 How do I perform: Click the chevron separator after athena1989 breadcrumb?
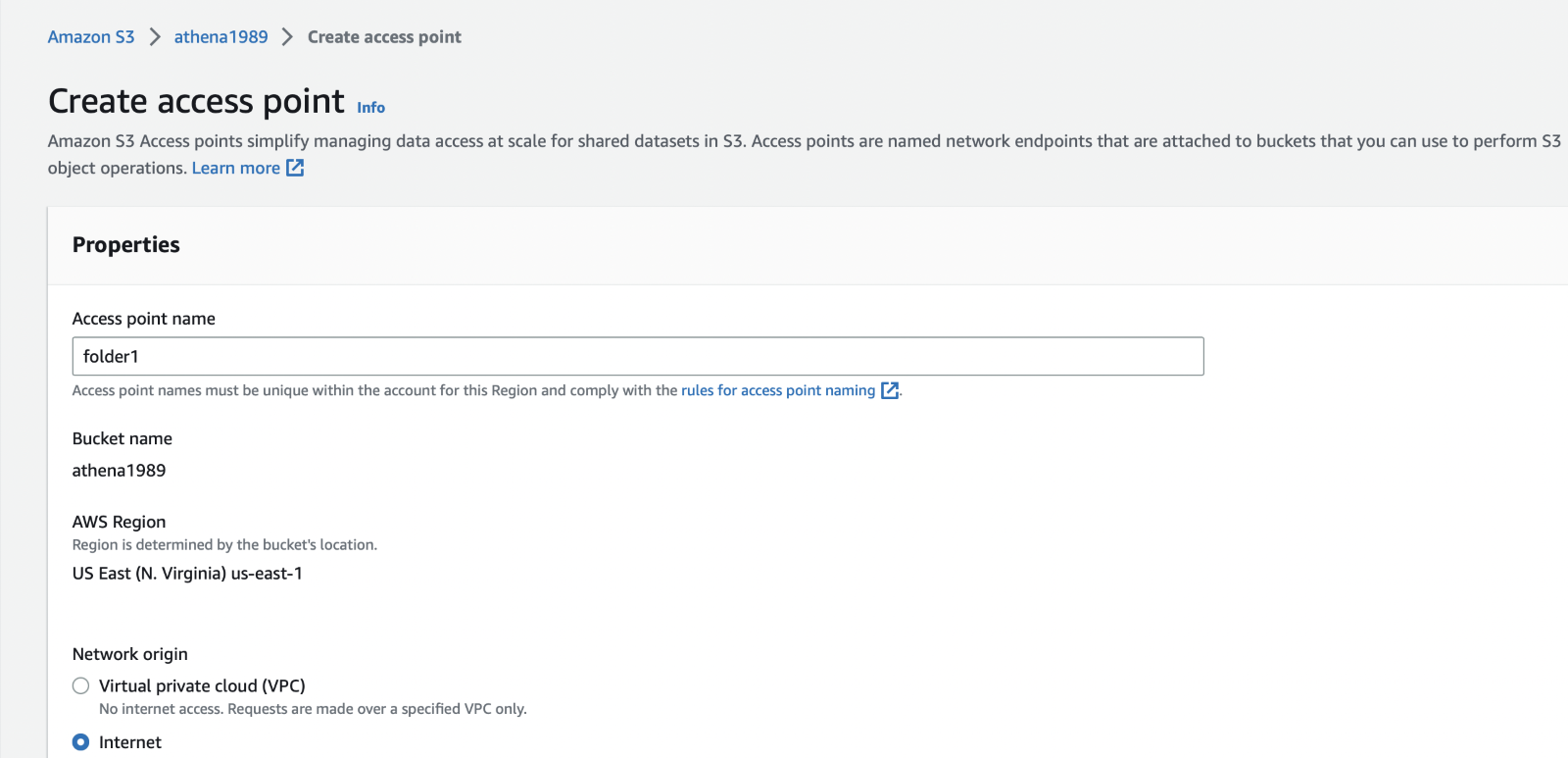[287, 37]
